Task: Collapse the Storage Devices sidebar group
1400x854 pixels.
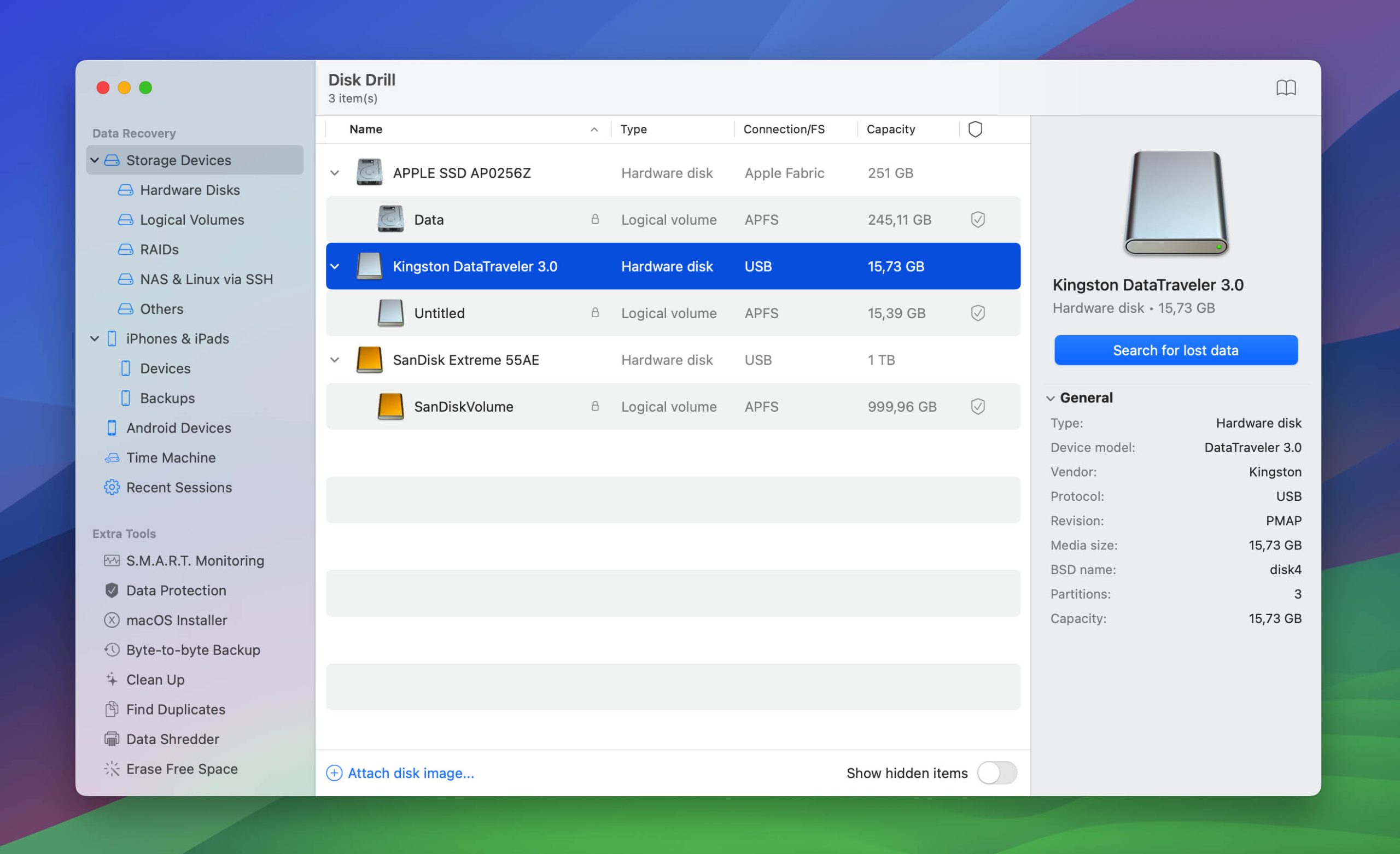Action: (95, 160)
